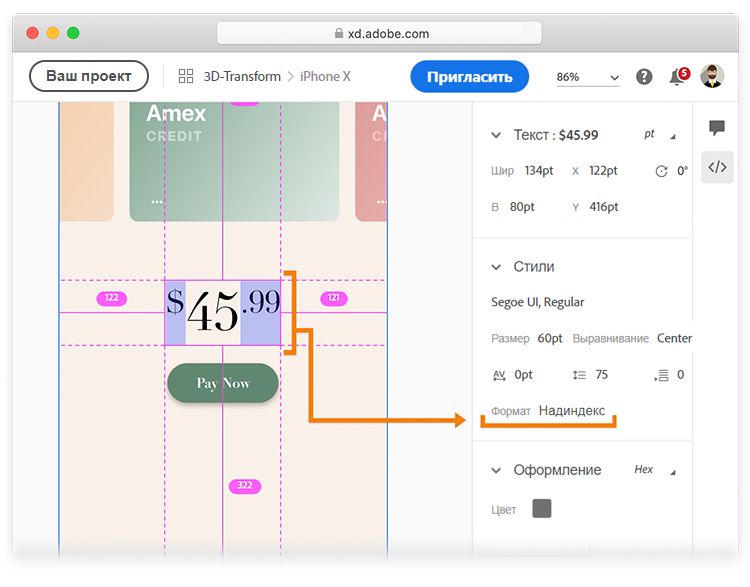This screenshot has height=587, width=750.
Task: Open the code specs panel icon
Action: 717,167
